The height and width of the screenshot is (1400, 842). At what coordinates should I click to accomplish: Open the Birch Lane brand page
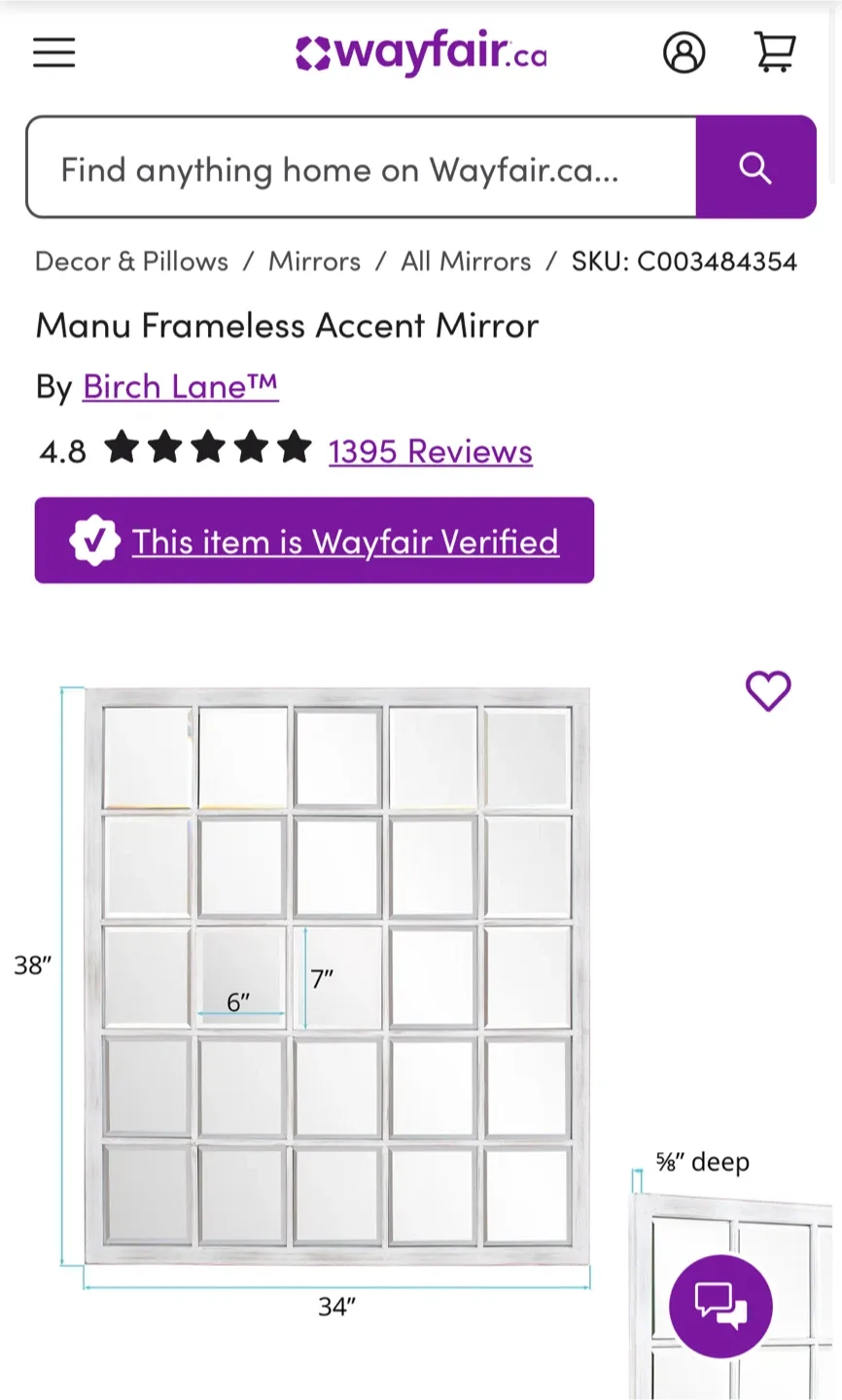[x=180, y=386]
